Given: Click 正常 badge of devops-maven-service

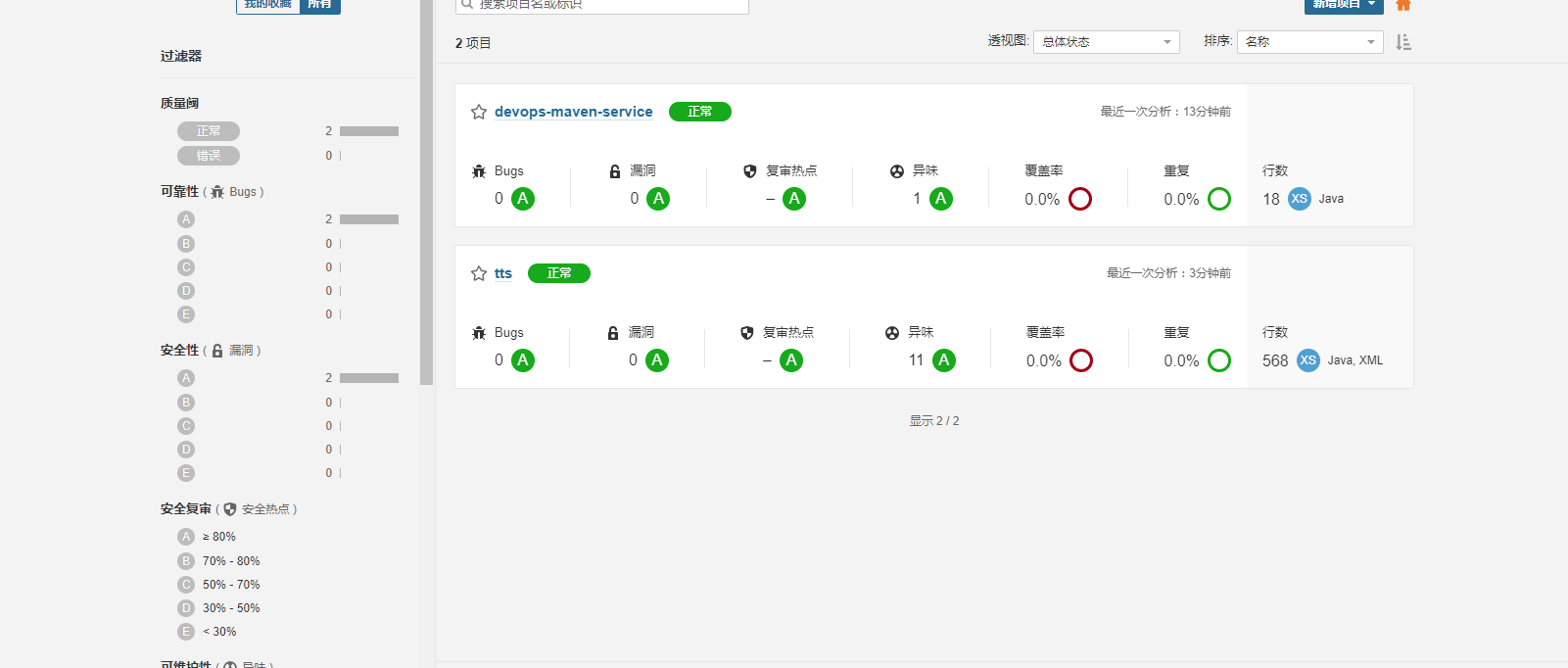Looking at the screenshot, I should click(x=700, y=112).
